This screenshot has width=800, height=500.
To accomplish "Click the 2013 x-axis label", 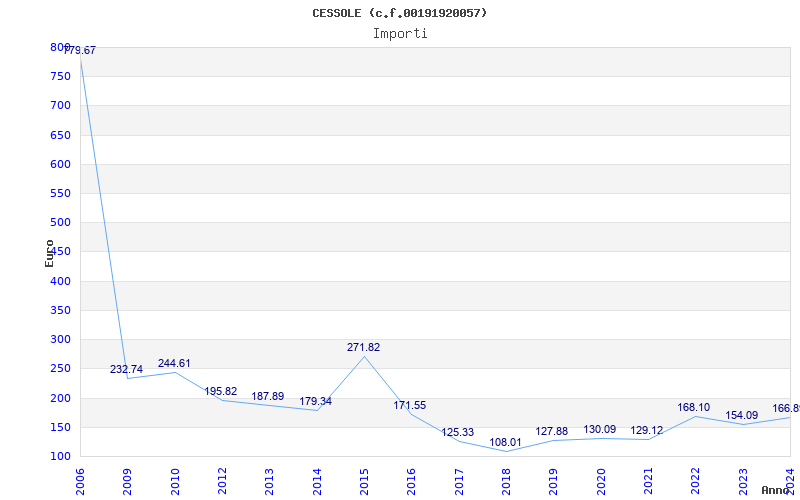I will (269, 482).
